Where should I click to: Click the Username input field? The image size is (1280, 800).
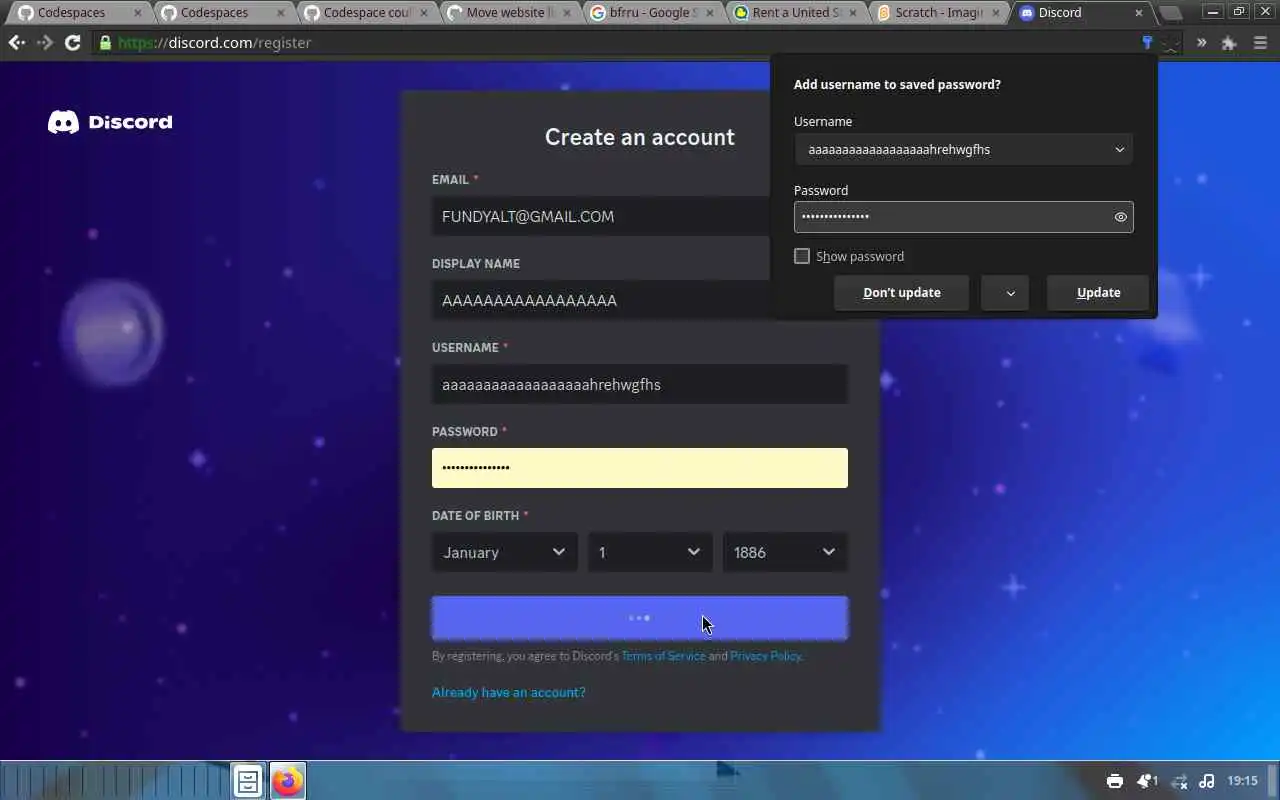click(640, 384)
